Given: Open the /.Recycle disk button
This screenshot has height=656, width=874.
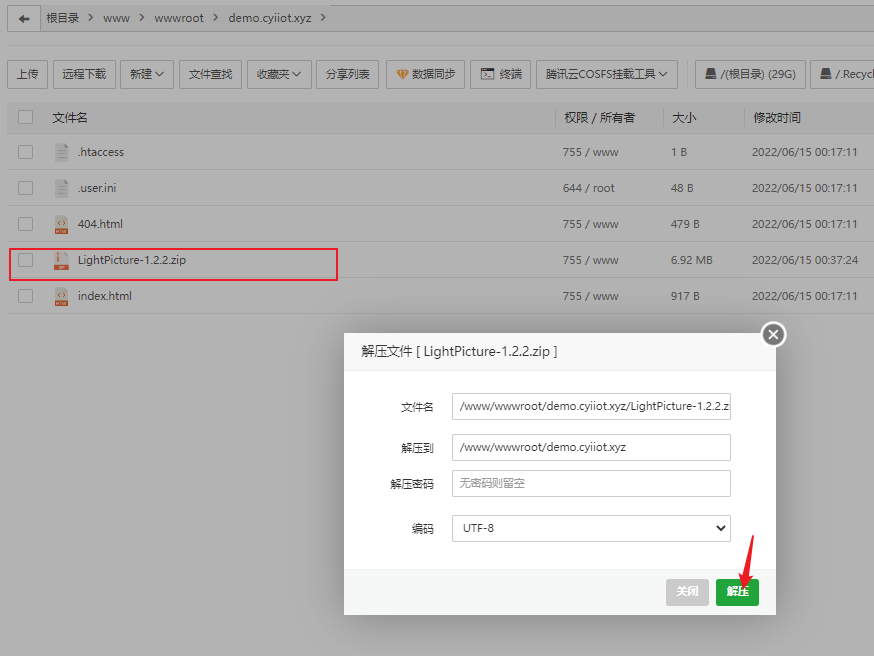Looking at the screenshot, I should pos(842,74).
